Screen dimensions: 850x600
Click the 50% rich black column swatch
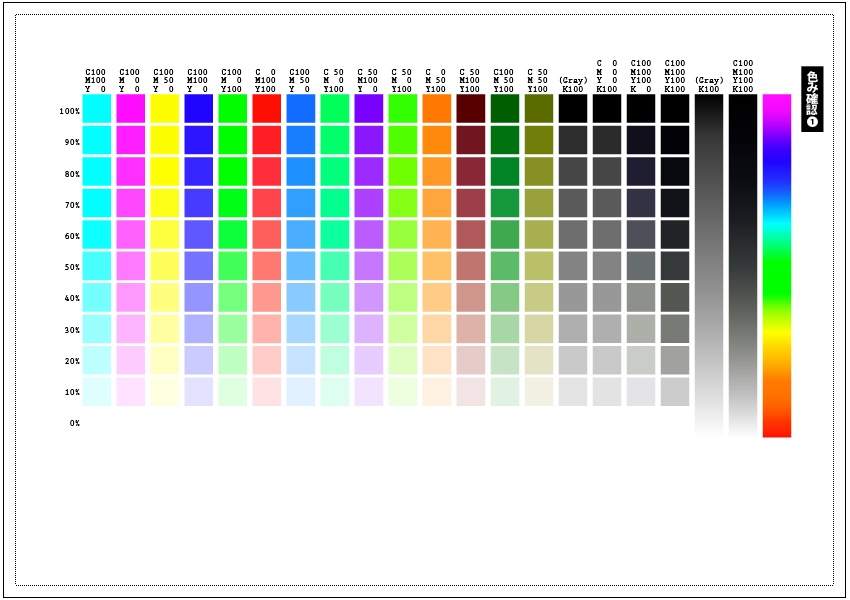click(x=675, y=266)
